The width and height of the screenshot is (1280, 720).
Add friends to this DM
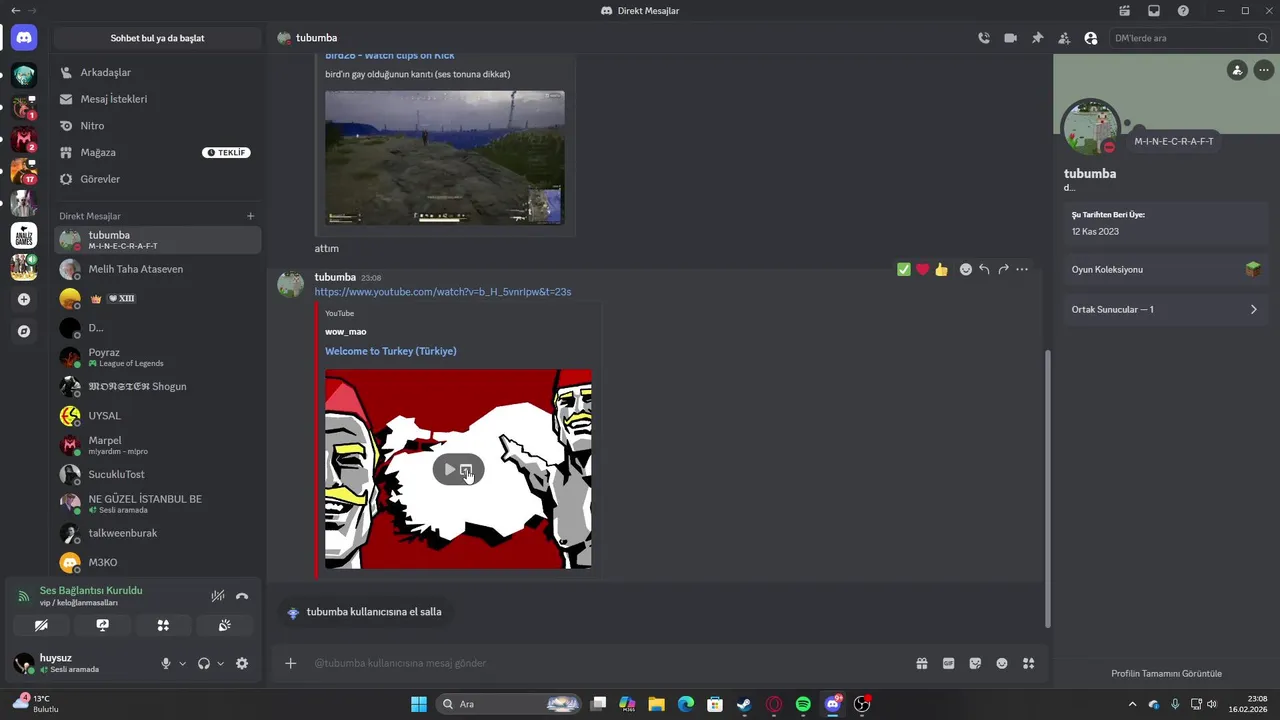coord(1064,38)
